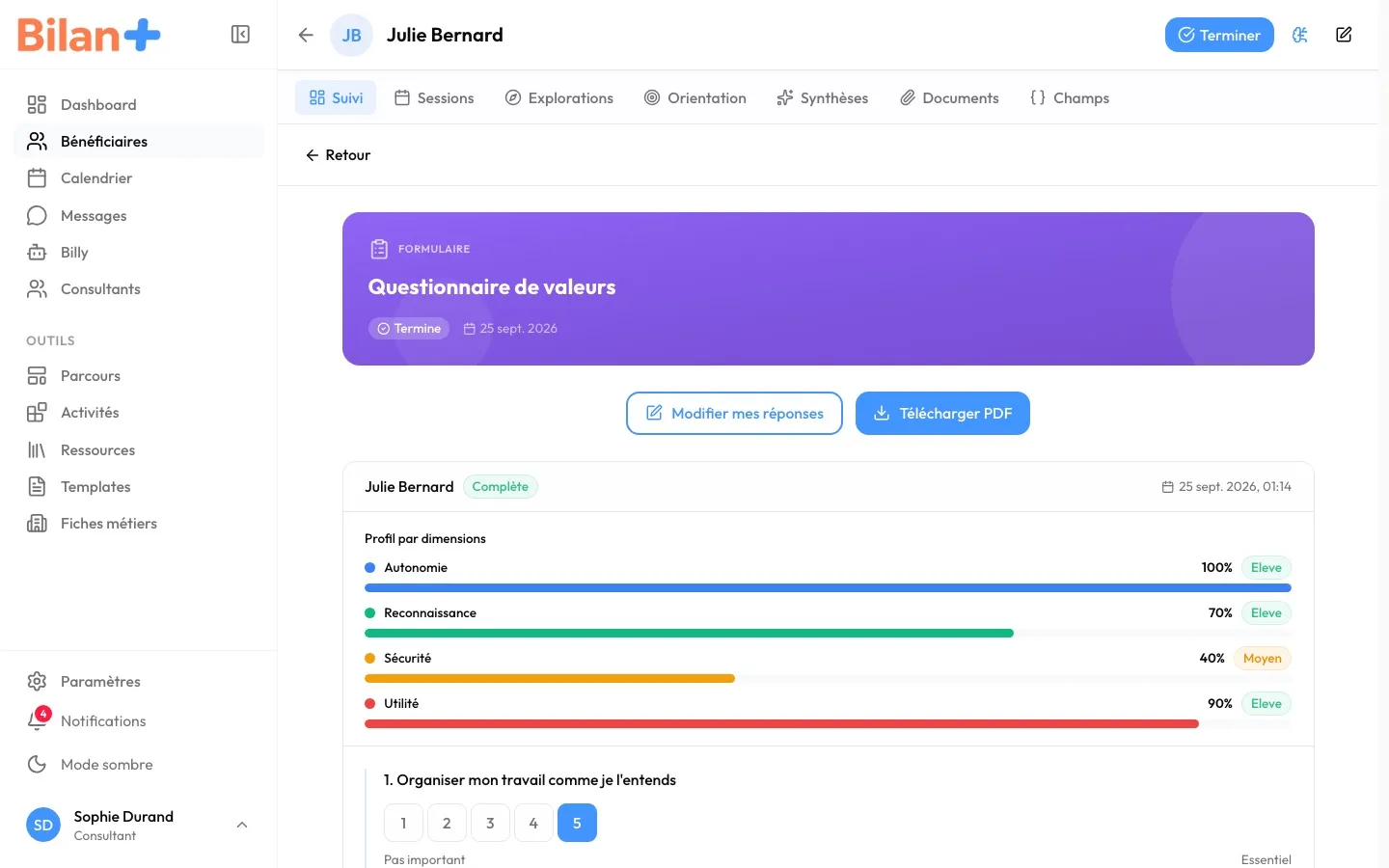
Task: Click Télécharger PDF button
Action: (942, 413)
